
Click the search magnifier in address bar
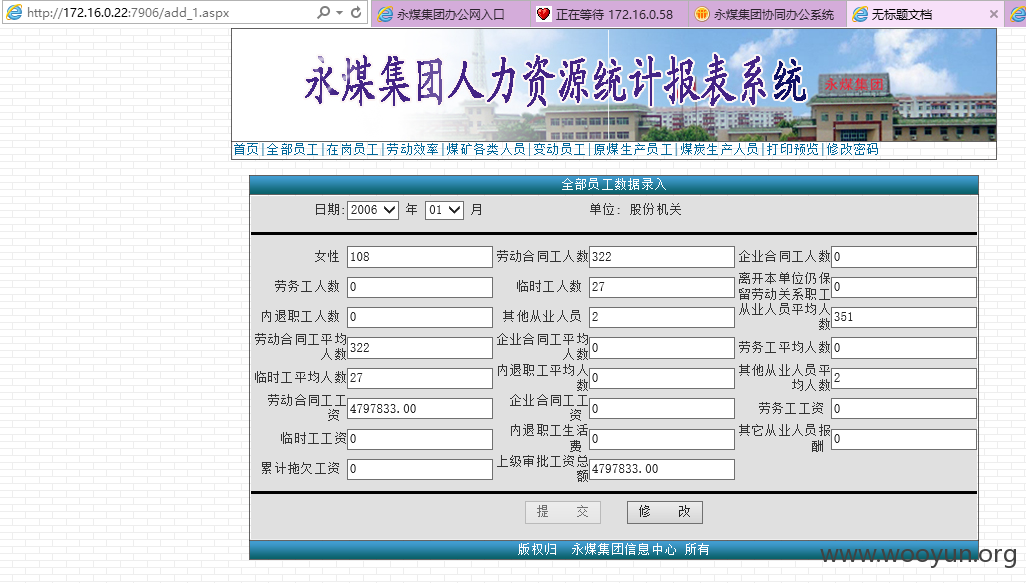click(x=323, y=12)
